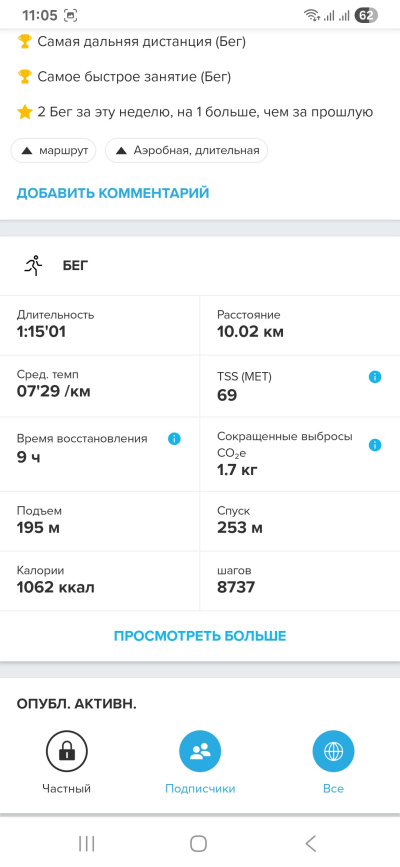Open the screen capture status icon

click(x=71, y=15)
